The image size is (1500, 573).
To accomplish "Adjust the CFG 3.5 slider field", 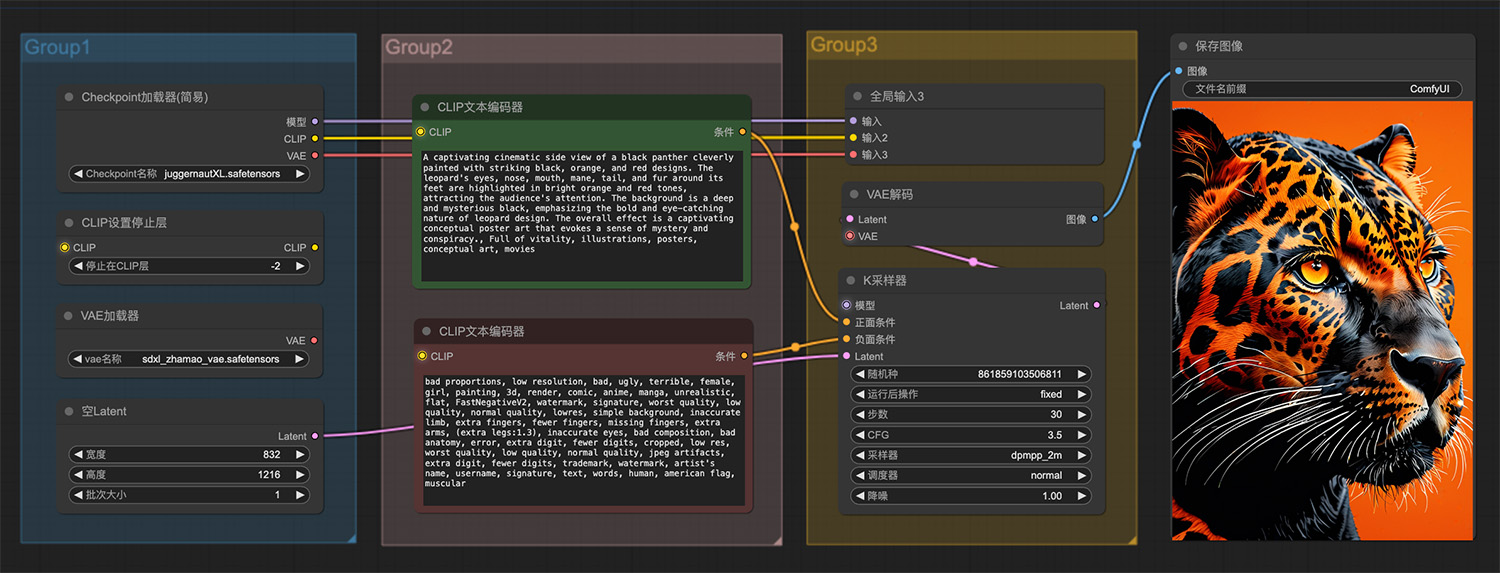I will 971,435.
